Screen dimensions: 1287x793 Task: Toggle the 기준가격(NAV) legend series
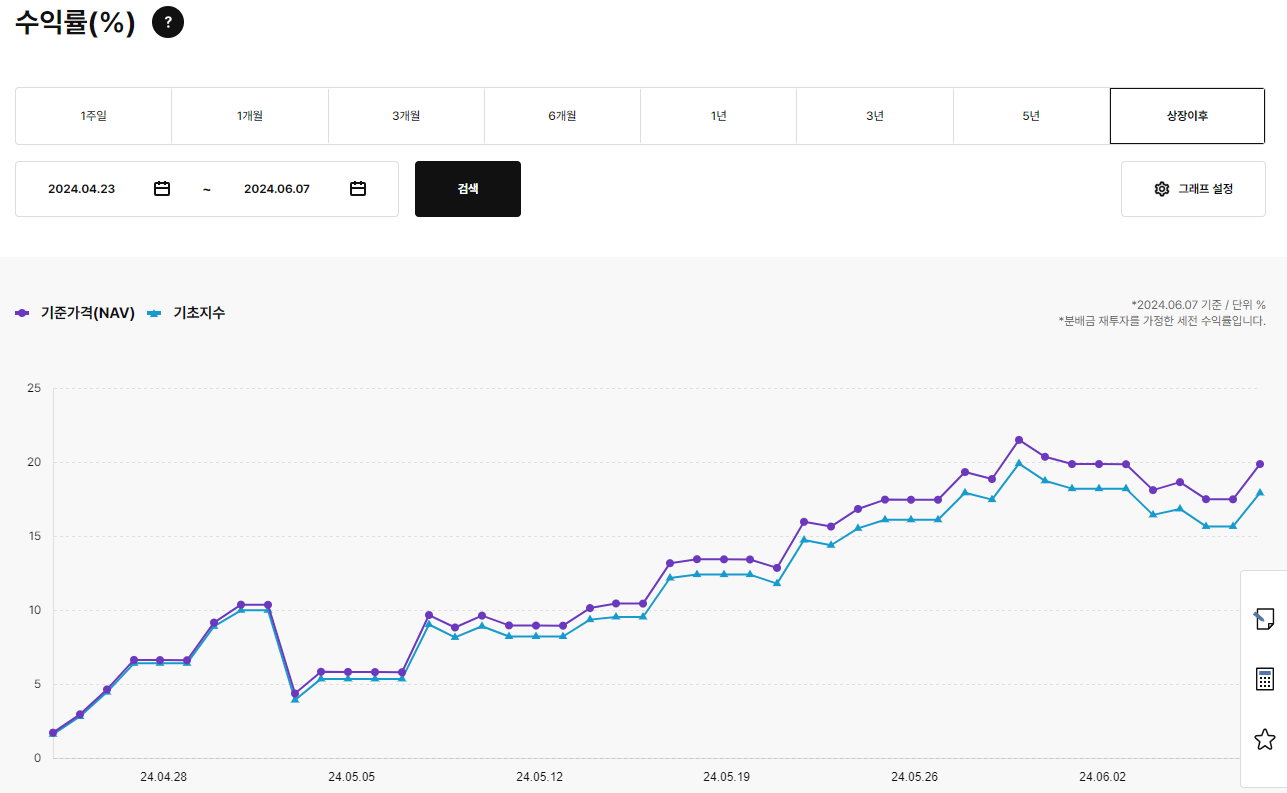(x=75, y=313)
